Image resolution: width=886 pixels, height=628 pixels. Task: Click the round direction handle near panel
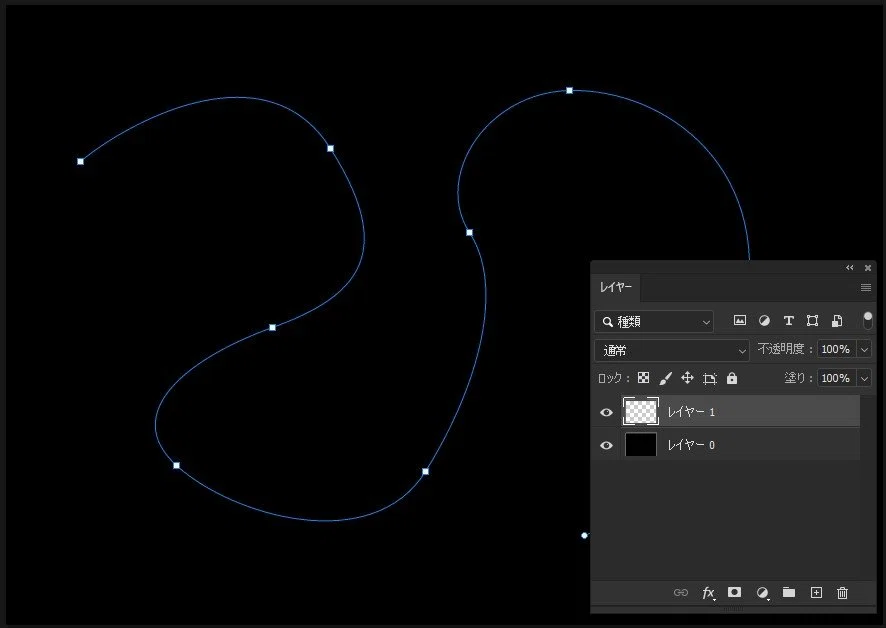point(584,535)
